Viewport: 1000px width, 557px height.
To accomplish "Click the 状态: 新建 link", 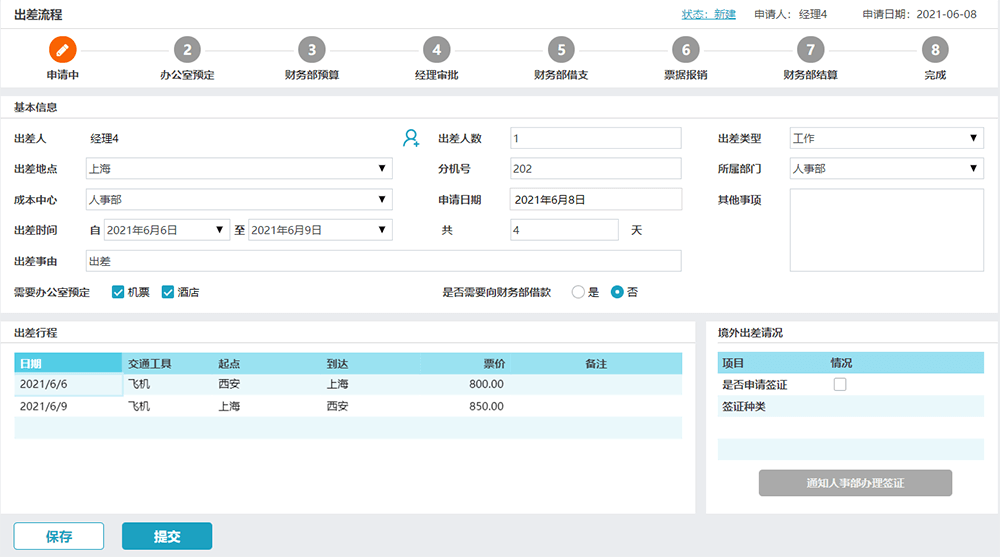I will pos(709,14).
